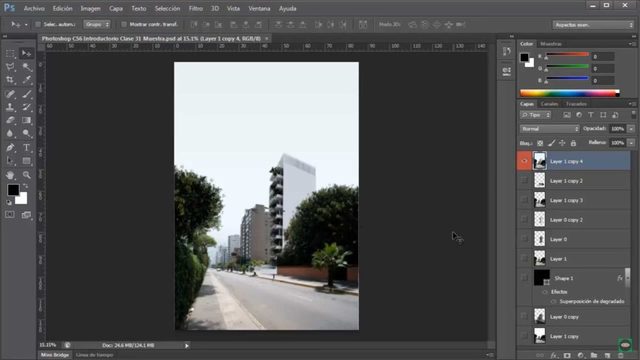Show Layer 1 copy 3 visibility
Viewport: 640px width, 360px height.
[524, 200]
